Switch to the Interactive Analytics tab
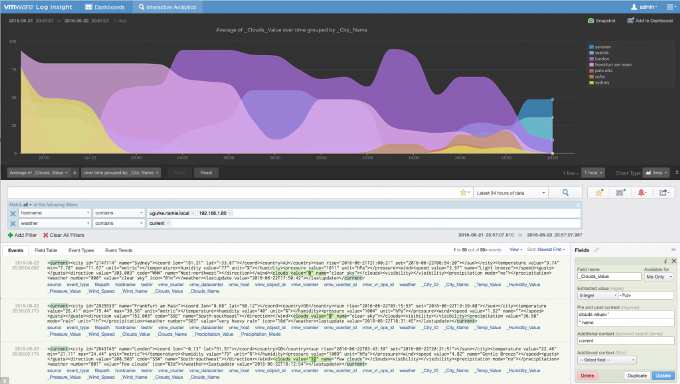Image resolution: width=680 pixels, height=384 pixels. [167, 7]
